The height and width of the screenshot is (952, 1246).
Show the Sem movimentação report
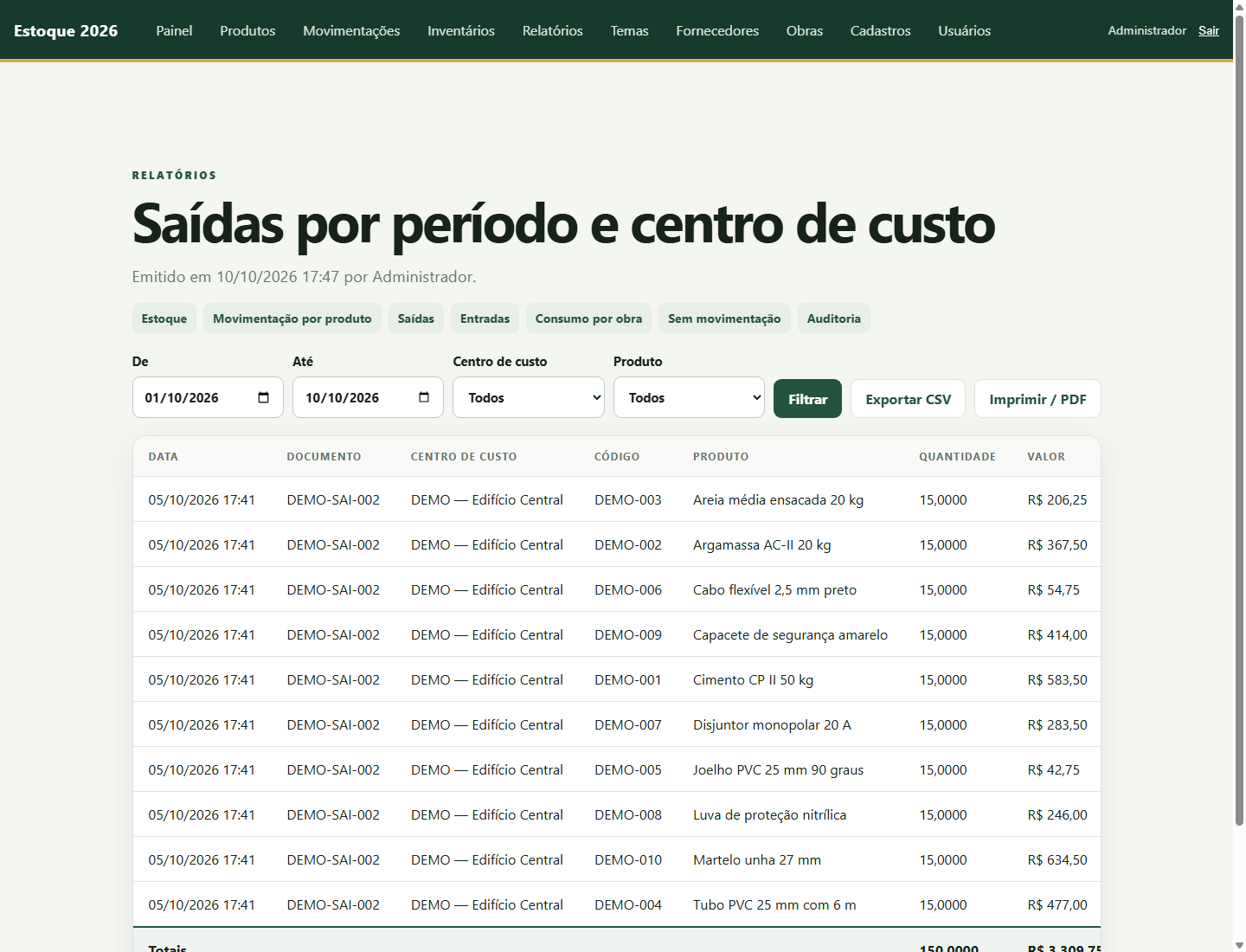(724, 318)
